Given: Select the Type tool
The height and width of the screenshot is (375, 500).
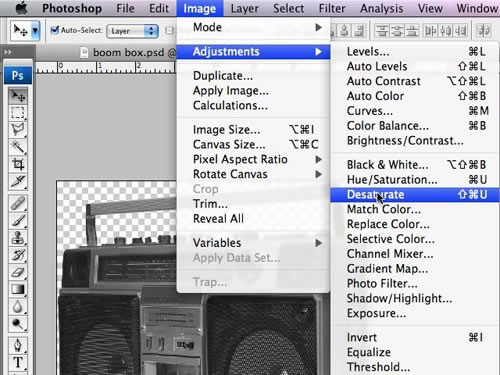Looking at the screenshot, I should [x=18, y=362].
